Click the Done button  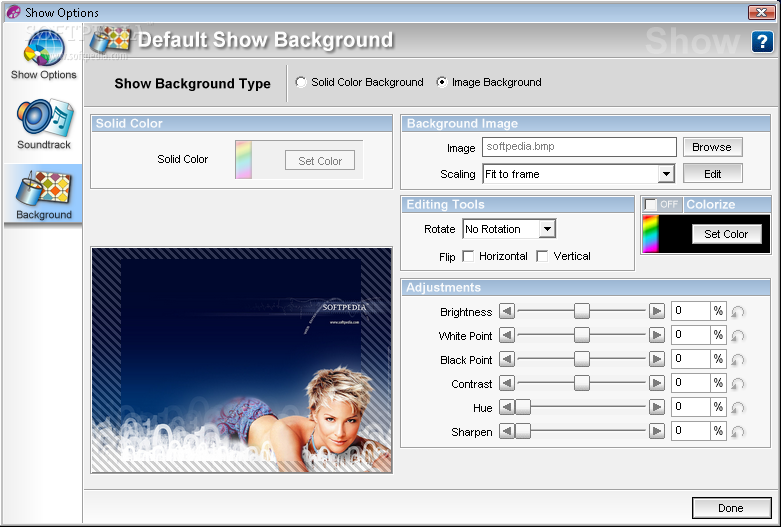[731, 508]
